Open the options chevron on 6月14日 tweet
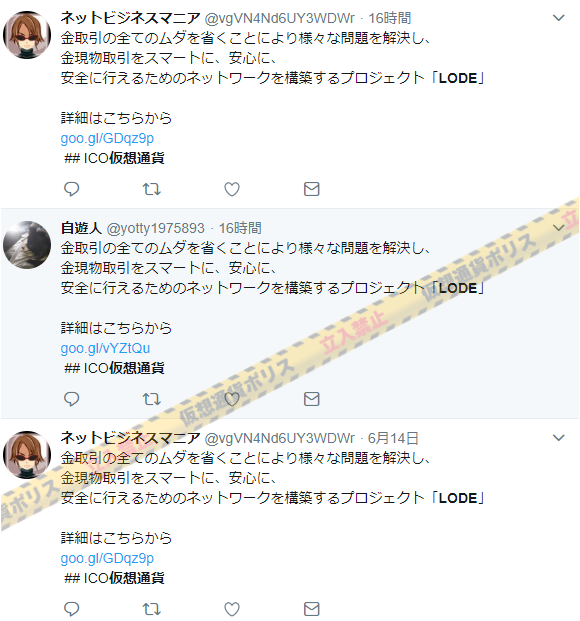This screenshot has width=580, height=621. (x=559, y=438)
